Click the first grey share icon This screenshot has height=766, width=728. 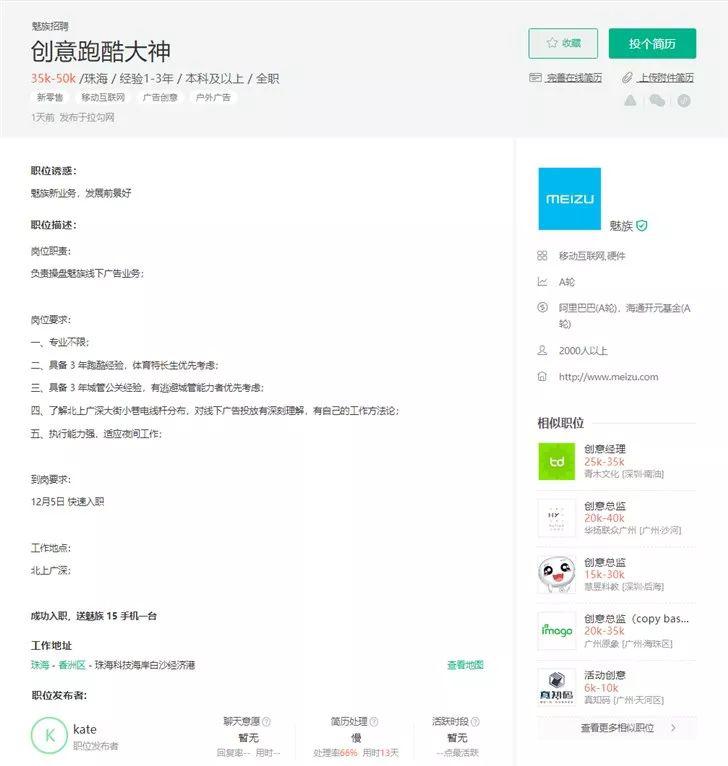pos(631,101)
